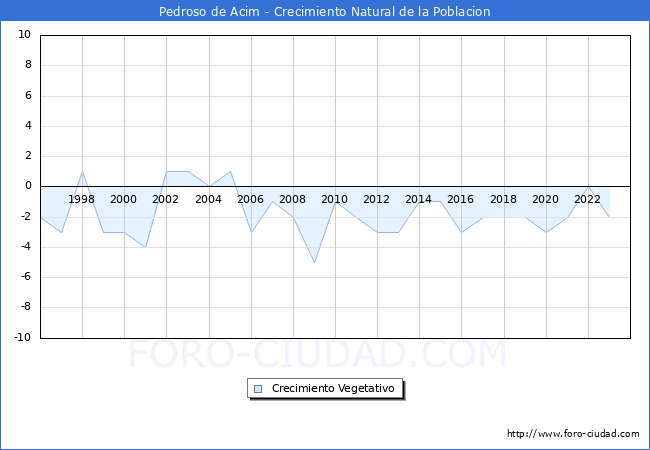
Task: Click the x-axis label 1998
Action: [x=81, y=199]
